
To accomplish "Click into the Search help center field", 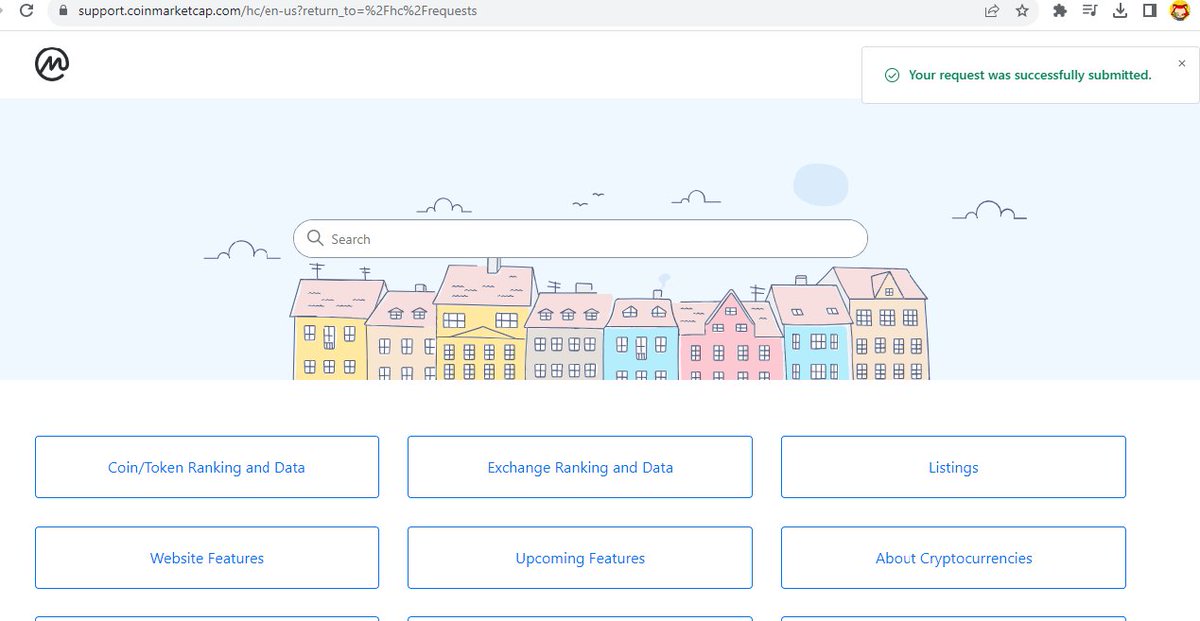I will click(x=580, y=239).
